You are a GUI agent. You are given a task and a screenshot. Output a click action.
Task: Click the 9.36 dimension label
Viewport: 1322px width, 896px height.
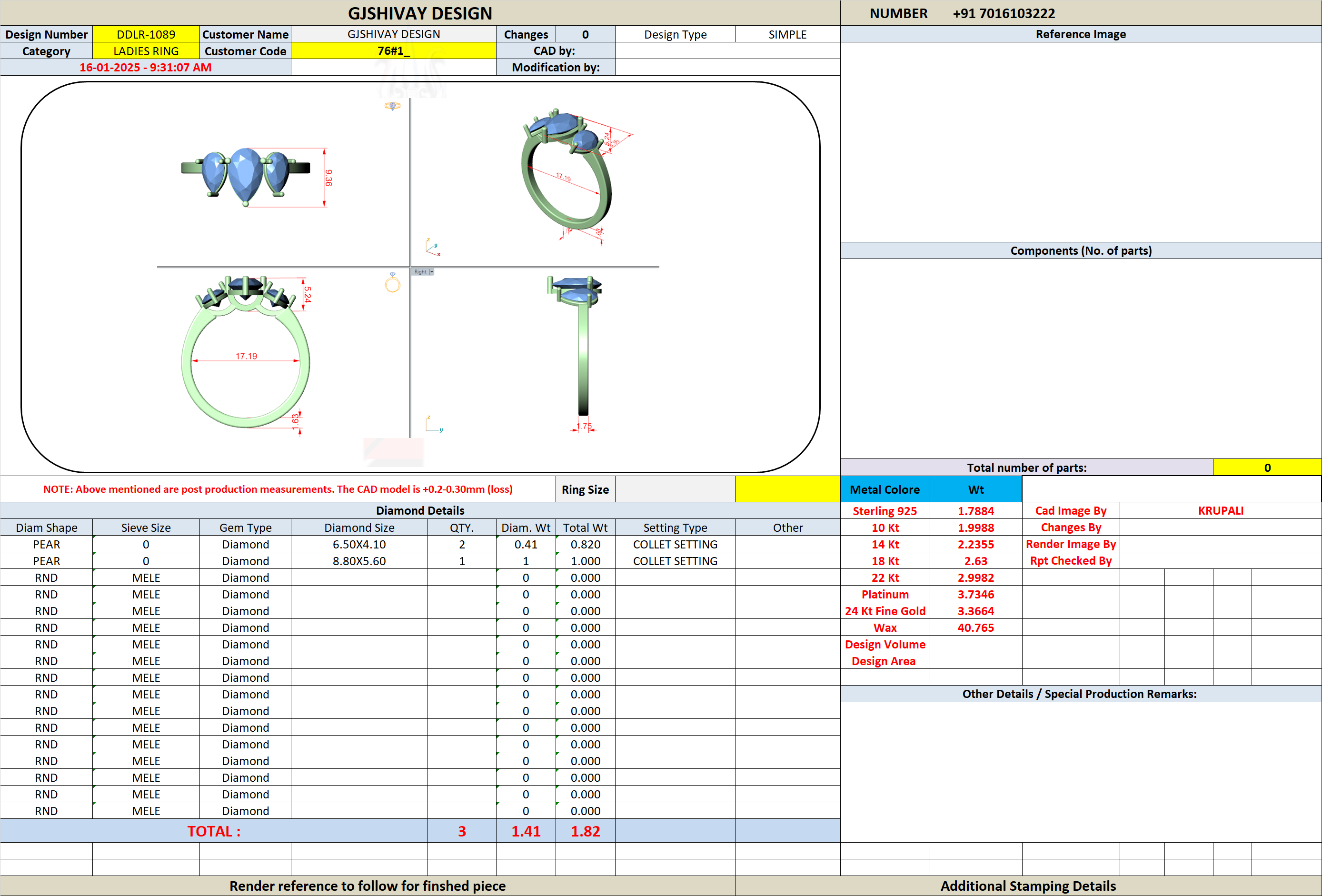[x=328, y=178]
